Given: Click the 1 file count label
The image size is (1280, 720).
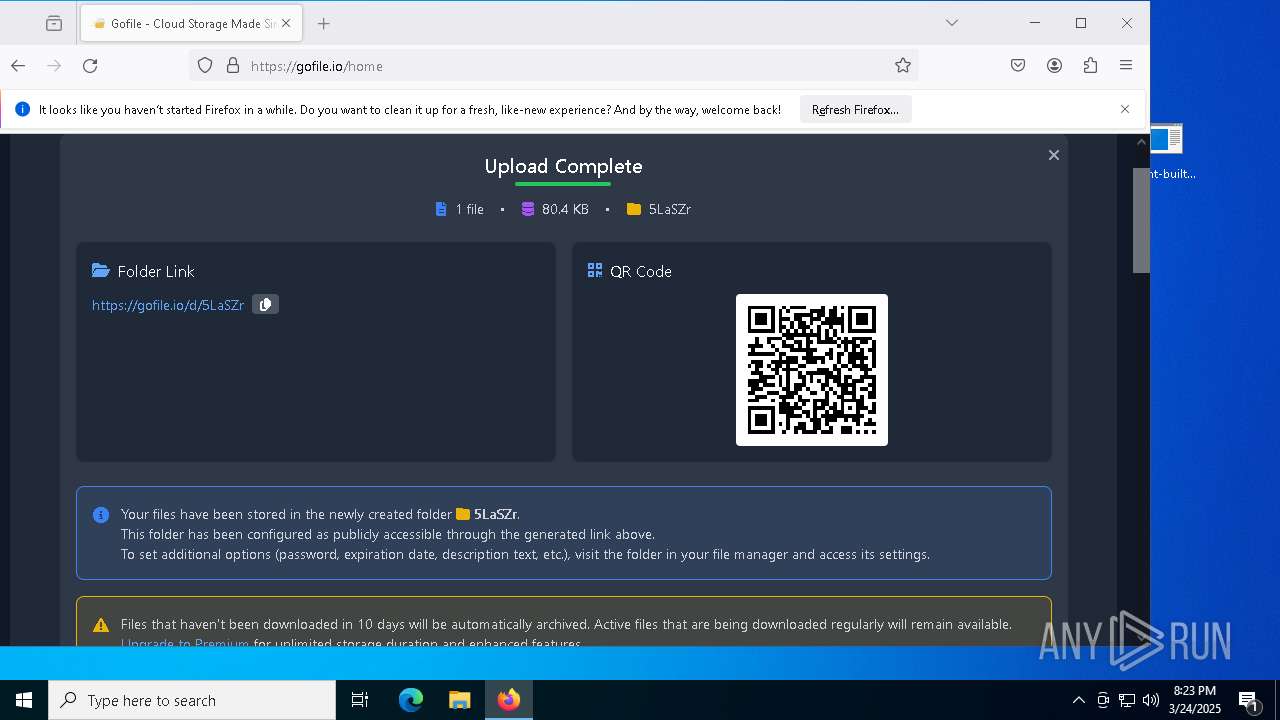Looking at the screenshot, I should click(469, 209).
